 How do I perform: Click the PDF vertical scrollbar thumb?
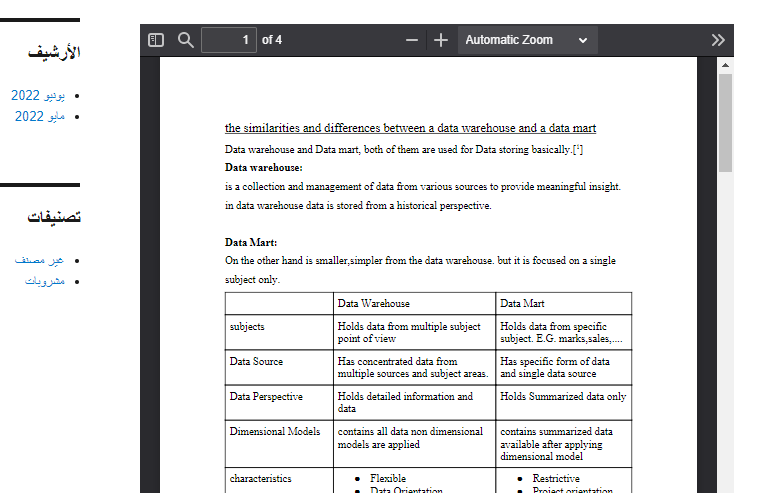pyautogui.click(x=725, y=120)
